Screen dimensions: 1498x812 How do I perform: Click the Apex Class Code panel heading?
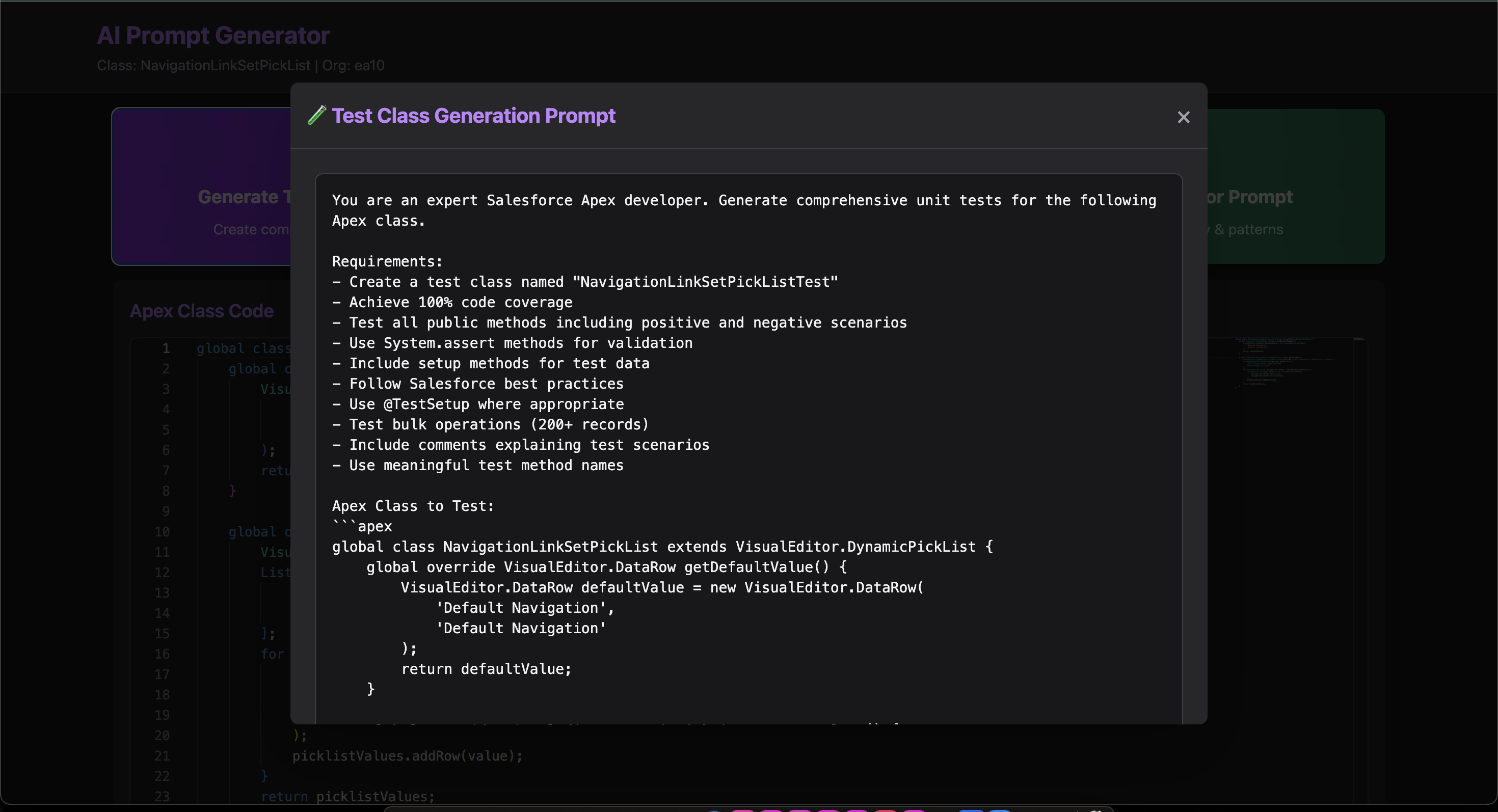pos(201,311)
